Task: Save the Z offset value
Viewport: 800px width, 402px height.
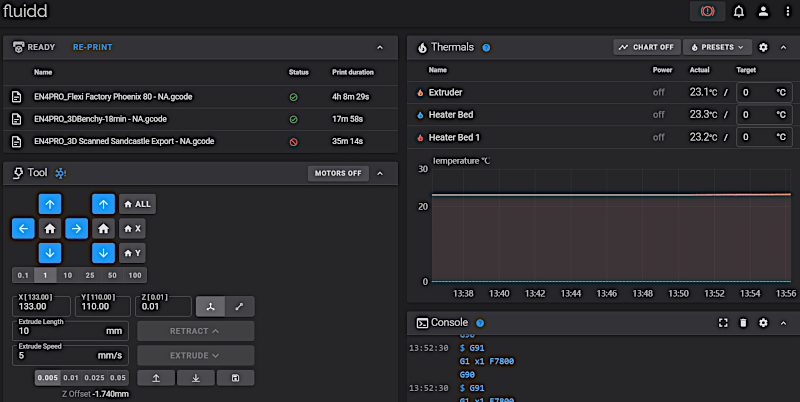Action: [235, 378]
